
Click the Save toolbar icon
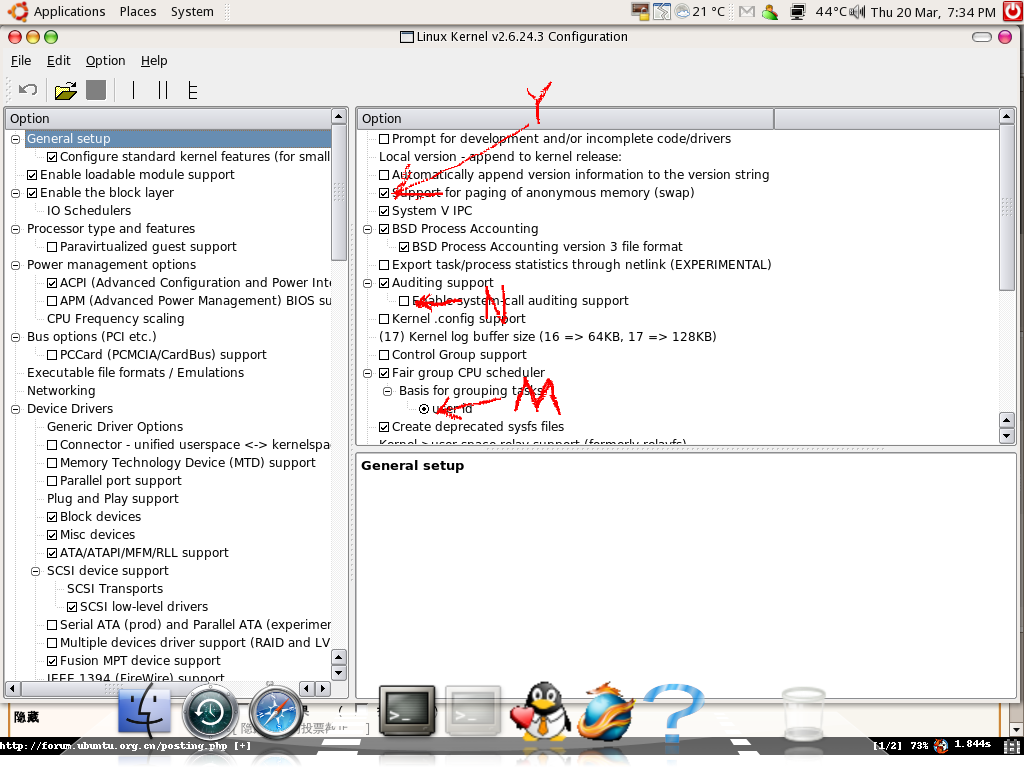(x=96, y=90)
